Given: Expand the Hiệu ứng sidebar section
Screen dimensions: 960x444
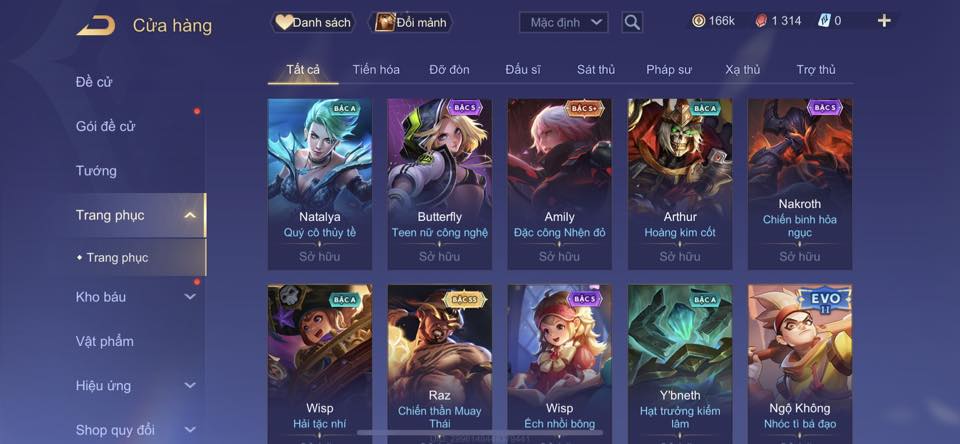Looking at the screenshot, I should (x=190, y=386).
